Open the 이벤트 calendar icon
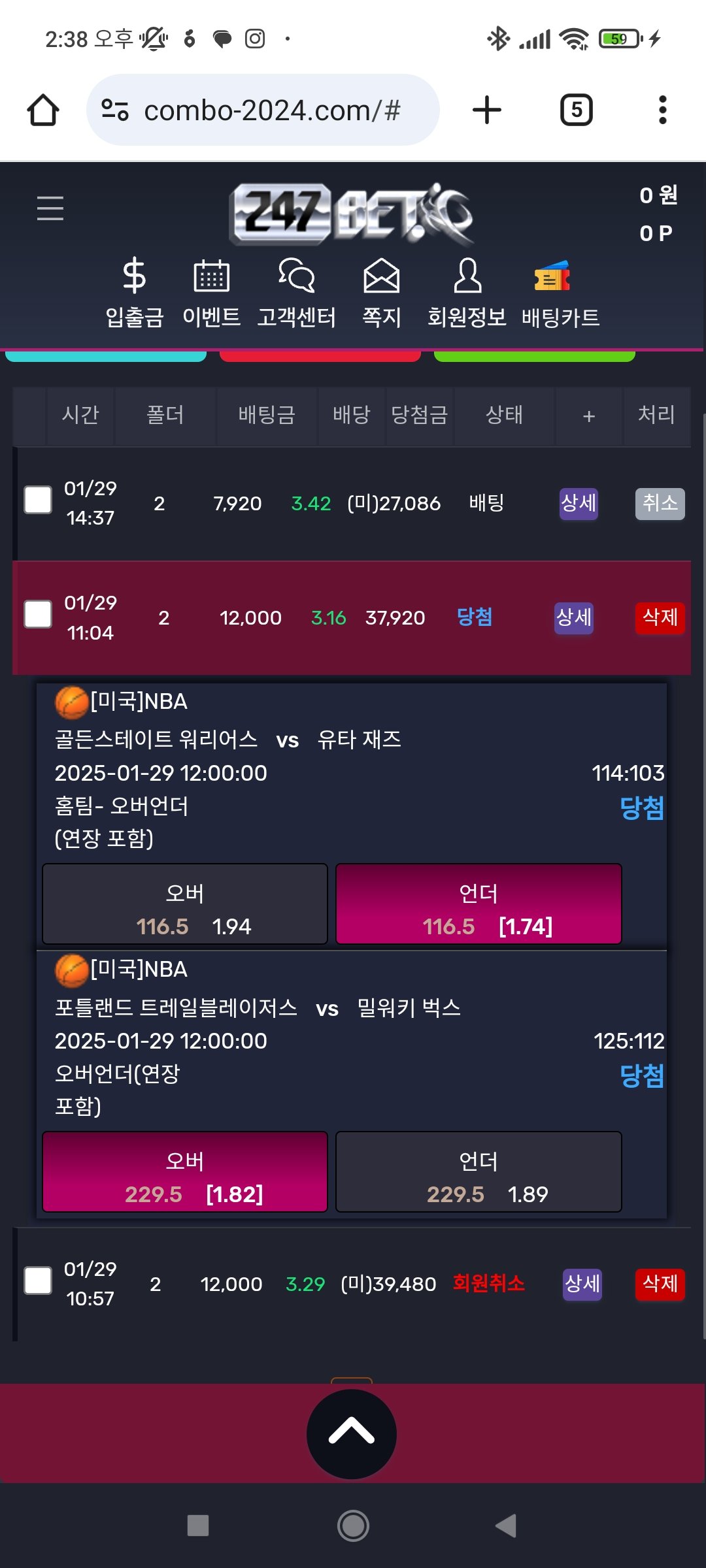This screenshot has height=1568, width=706. coord(211,276)
